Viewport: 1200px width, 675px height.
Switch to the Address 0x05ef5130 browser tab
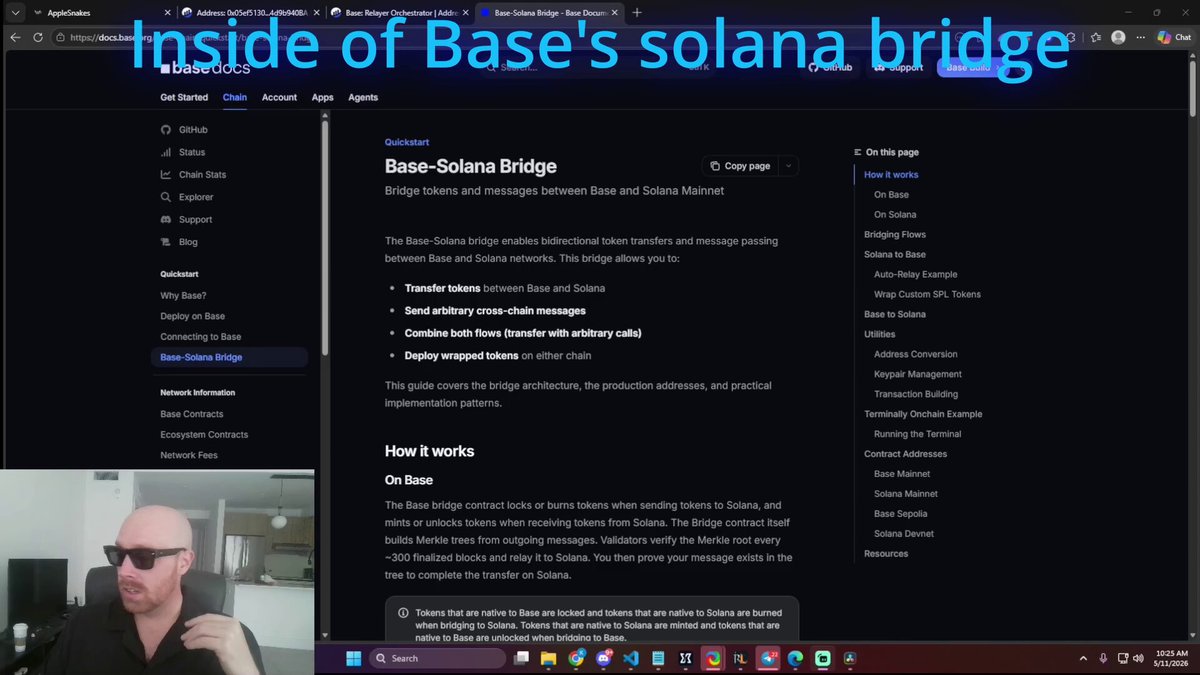[x=249, y=12]
